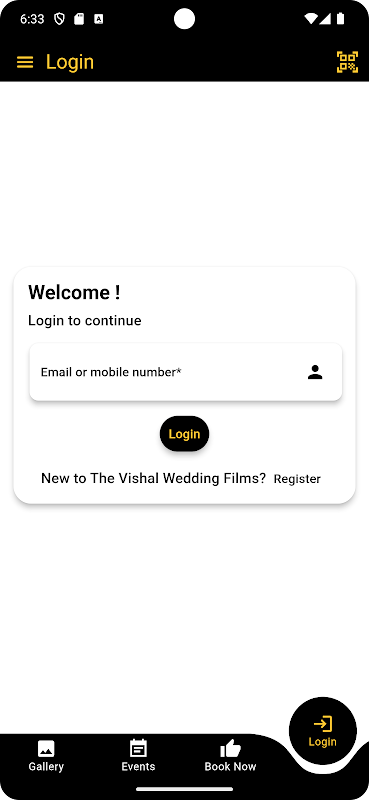369x800 pixels.
Task: Tap the Book Now thumbs-up icon
Action: tap(230, 748)
